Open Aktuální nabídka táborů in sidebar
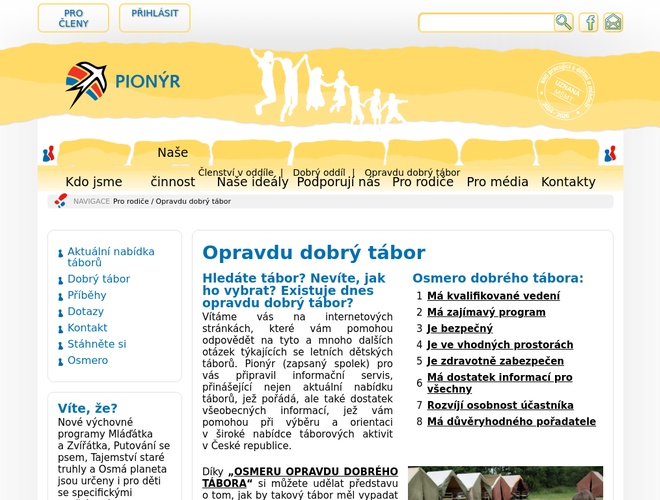This screenshot has width=660, height=500. click(110, 257)
